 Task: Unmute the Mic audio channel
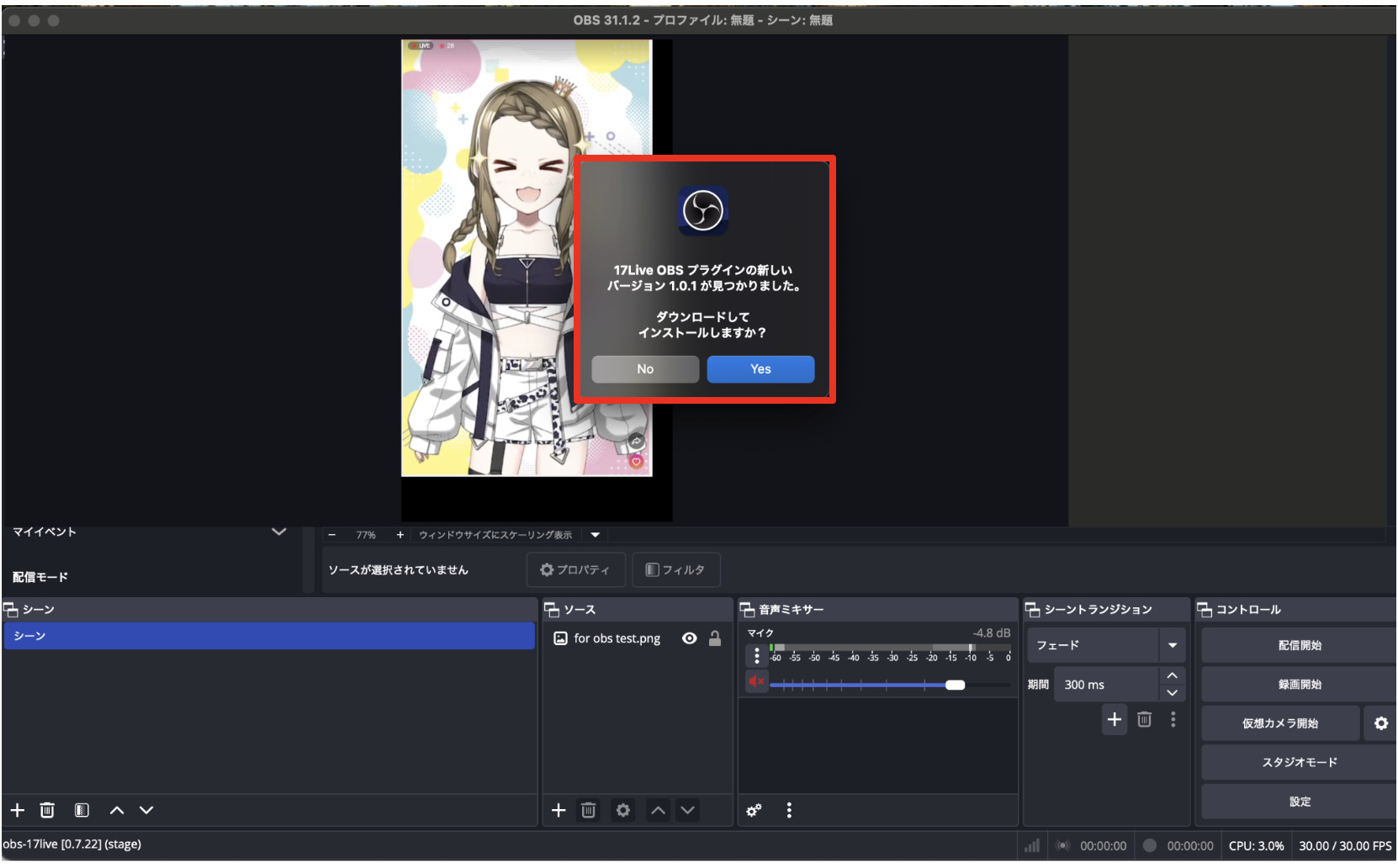point(757,681)
